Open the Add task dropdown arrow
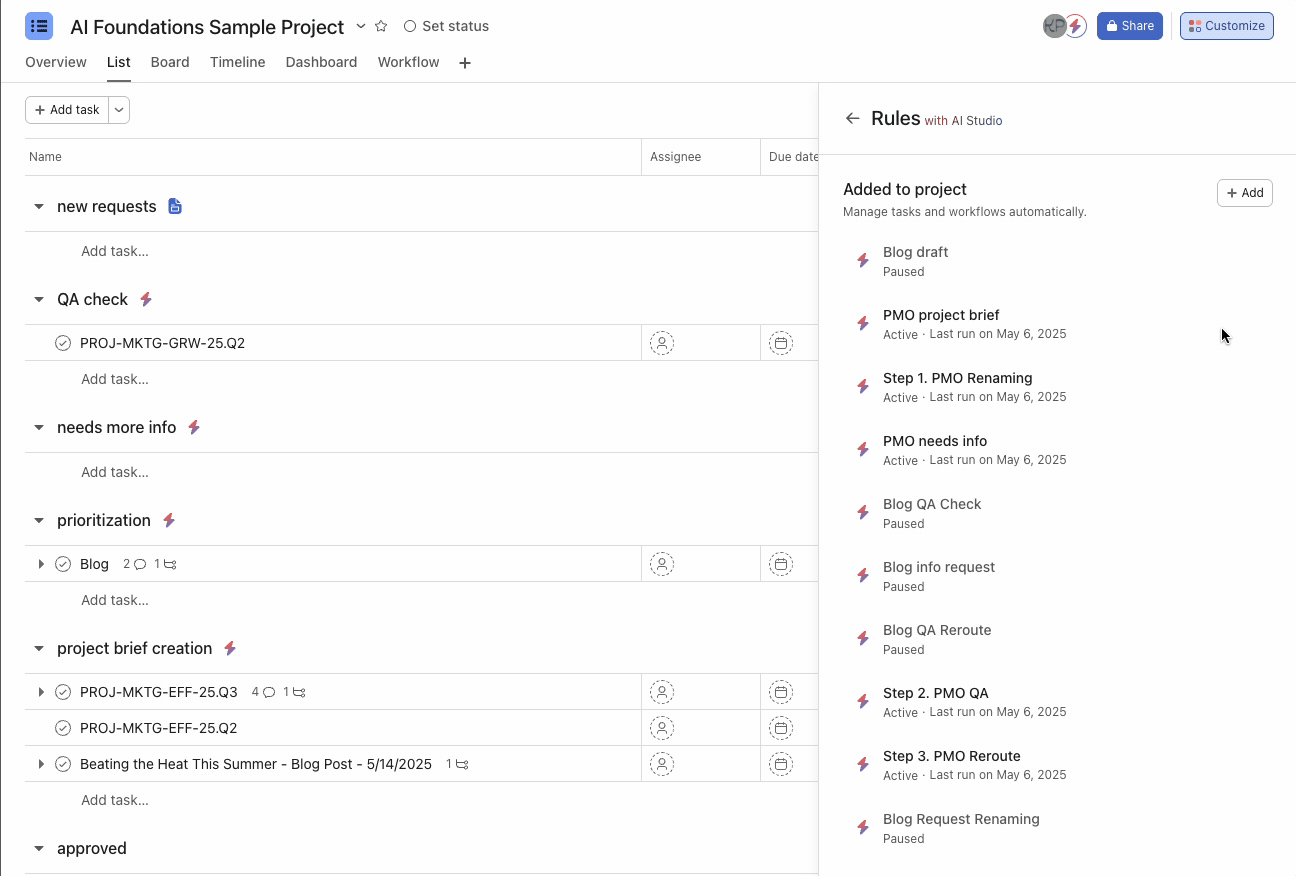The image size is (1296, 876). [x=119, y=110]
